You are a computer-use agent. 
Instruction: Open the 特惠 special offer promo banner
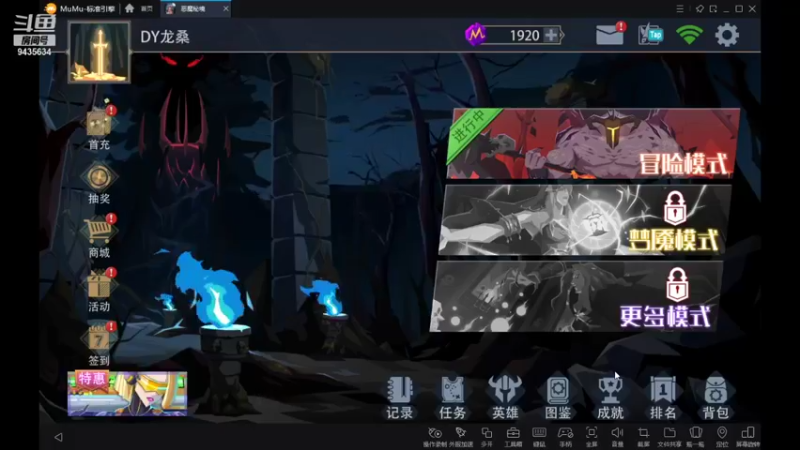pyautogui.click(x=128, y=393)
